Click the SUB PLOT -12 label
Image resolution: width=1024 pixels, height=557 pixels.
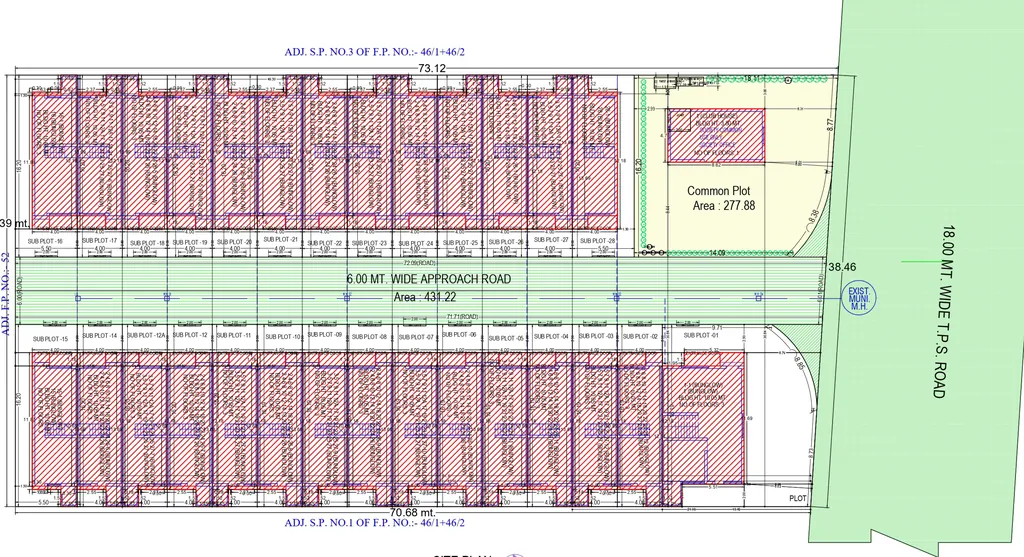click(190, 334)
